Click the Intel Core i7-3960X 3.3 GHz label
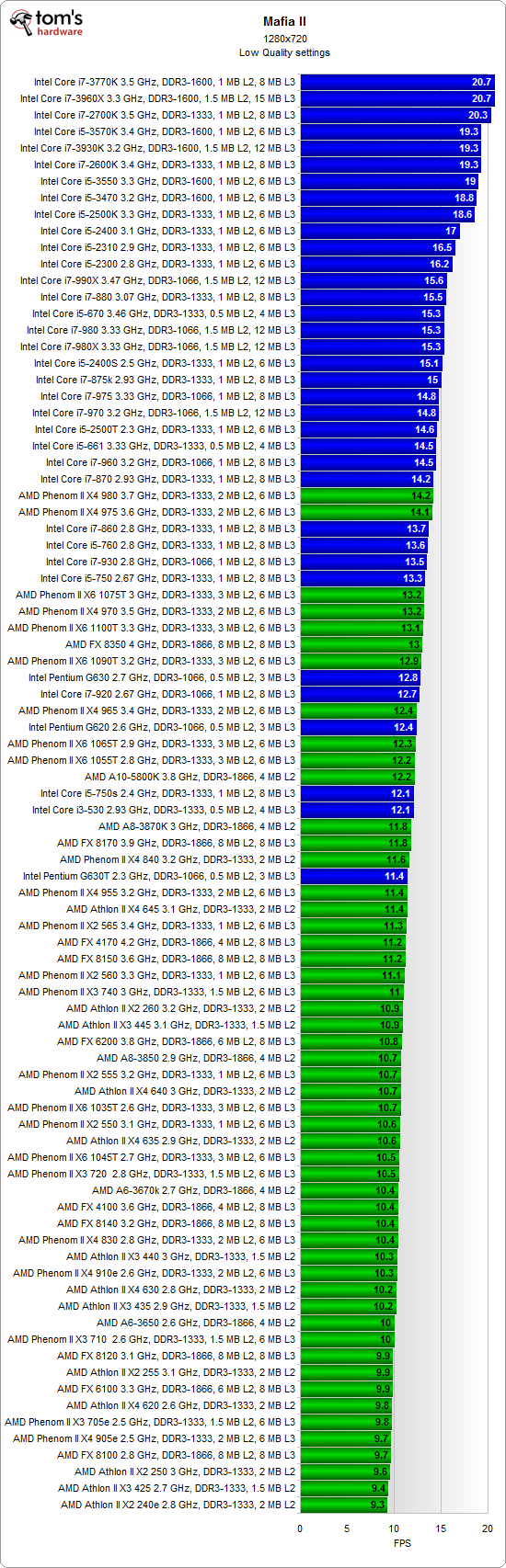506x1568 pixels. point(157,98)
